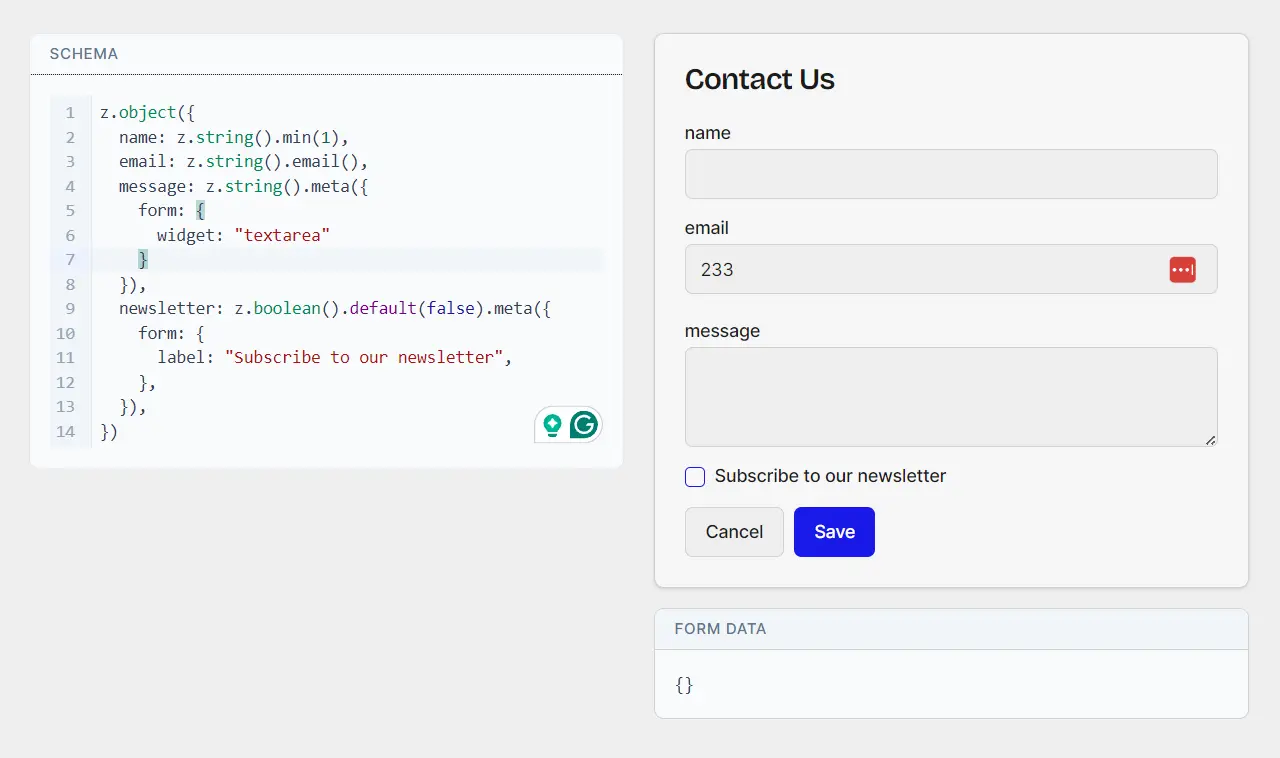Toggle the newsletter subscription checkbox
Screen dimensions: 1280x758
click(695, 477)
